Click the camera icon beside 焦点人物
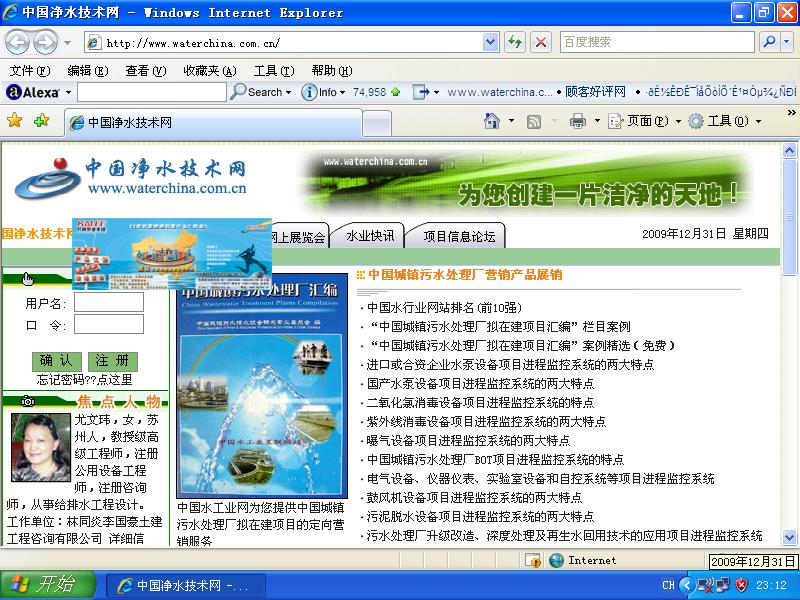Screen dimensions: 800x600 coord(28,402)
